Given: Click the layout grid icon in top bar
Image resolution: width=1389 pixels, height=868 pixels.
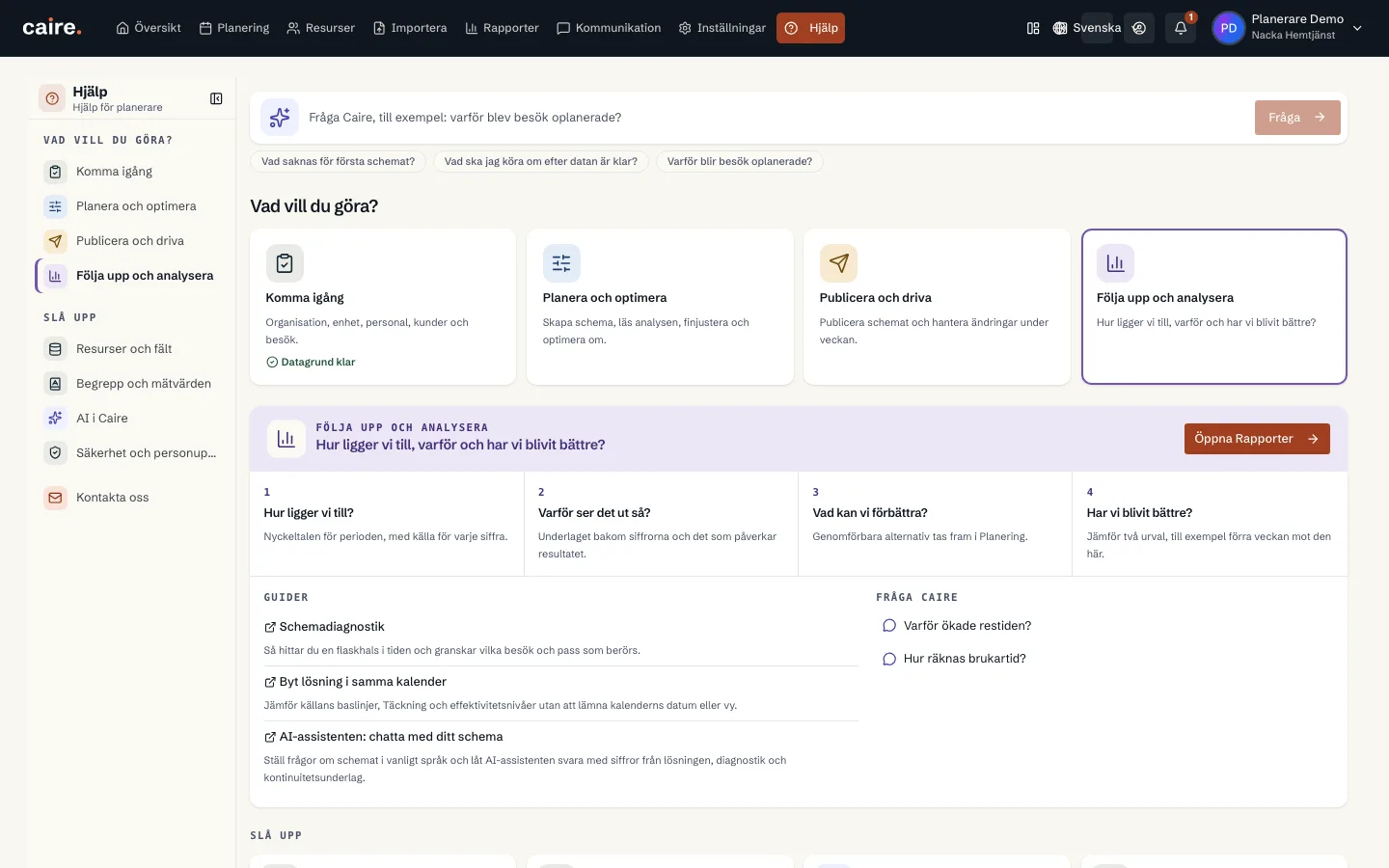Looking at the screenshot, I should [x=1033, y=28].
